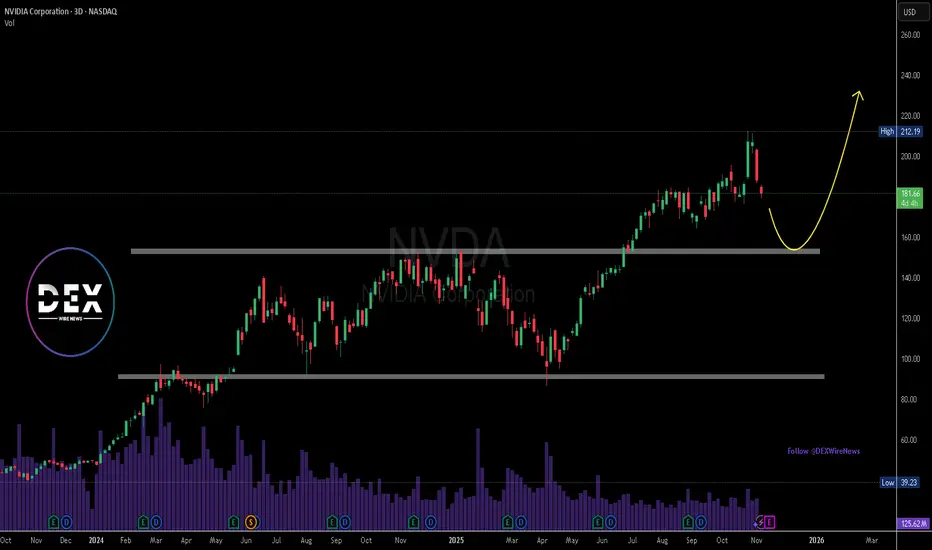The width and height of the screenshot is (932, 550).
Task: Click the earnings E marker before Dec 2023
Action: 53,523
